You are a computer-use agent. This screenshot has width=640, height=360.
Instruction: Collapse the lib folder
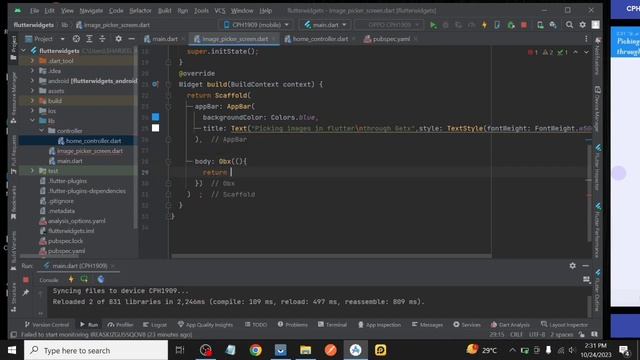coord(32,121)
